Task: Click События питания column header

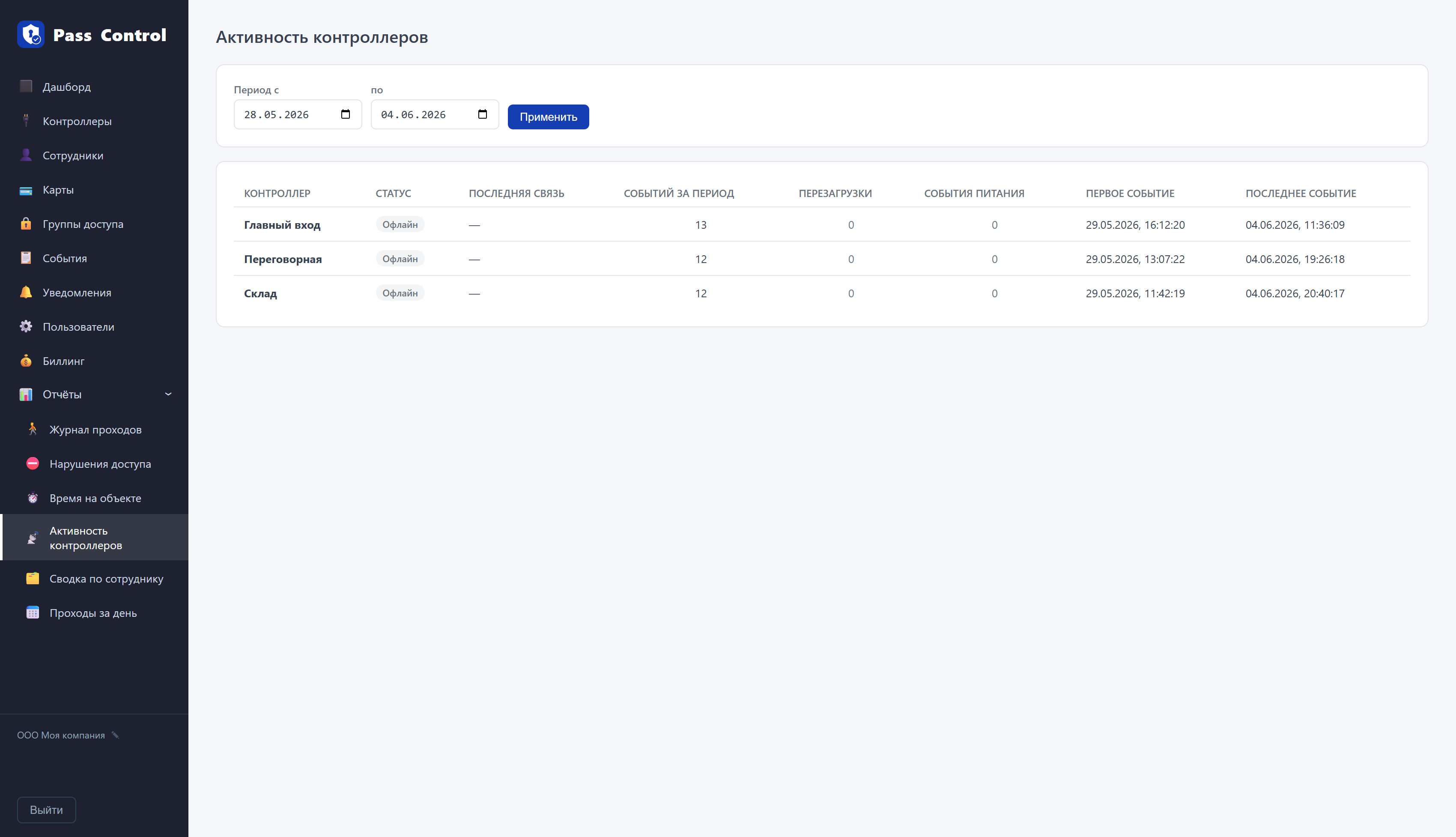Action: point(974,193)
